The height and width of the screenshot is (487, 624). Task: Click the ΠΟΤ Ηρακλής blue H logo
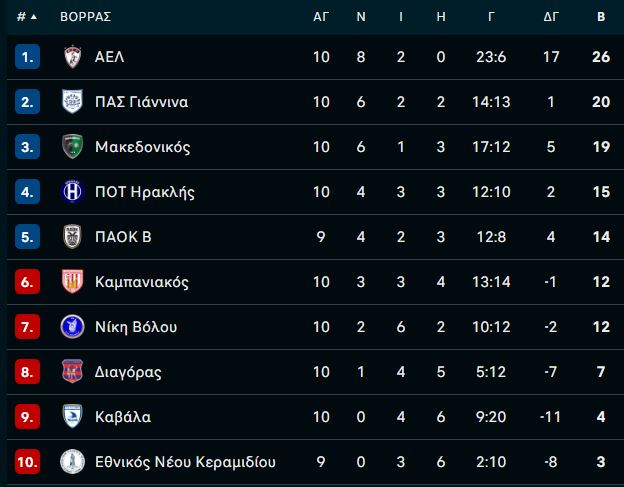72,191
